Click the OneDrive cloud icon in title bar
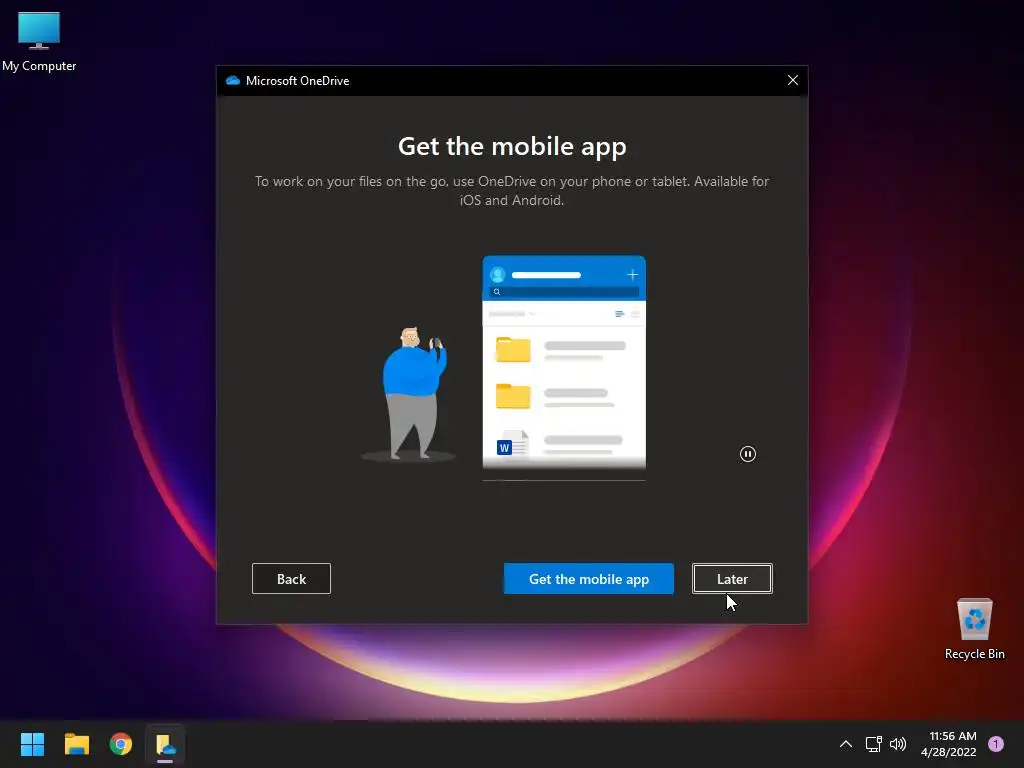This screenshot has height=768, width=1024. [232, 80]
